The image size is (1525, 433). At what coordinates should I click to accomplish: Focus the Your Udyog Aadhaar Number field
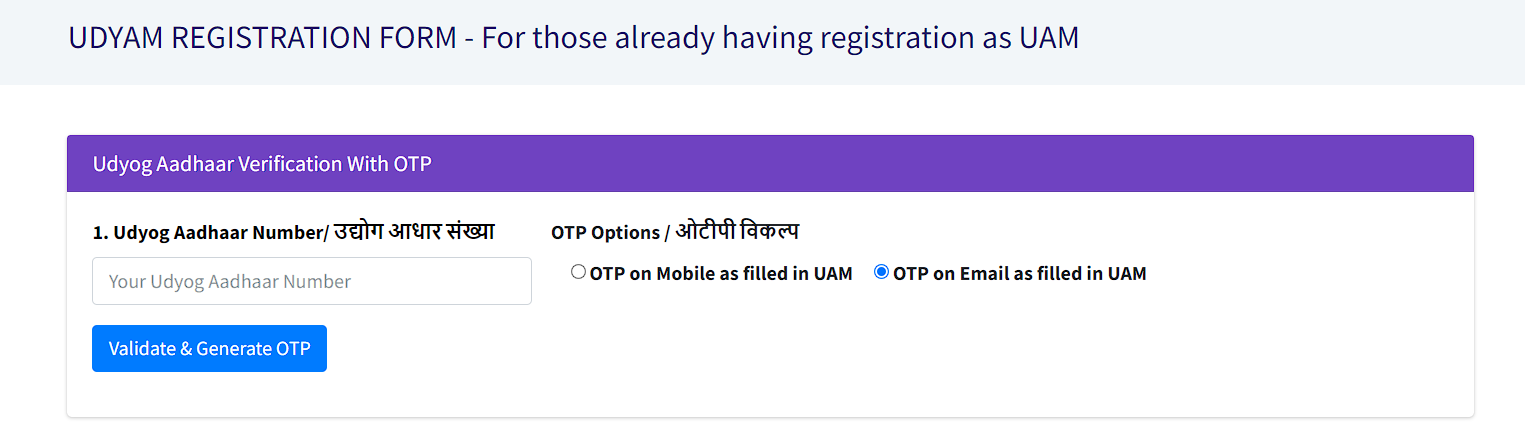coord(312,281)
